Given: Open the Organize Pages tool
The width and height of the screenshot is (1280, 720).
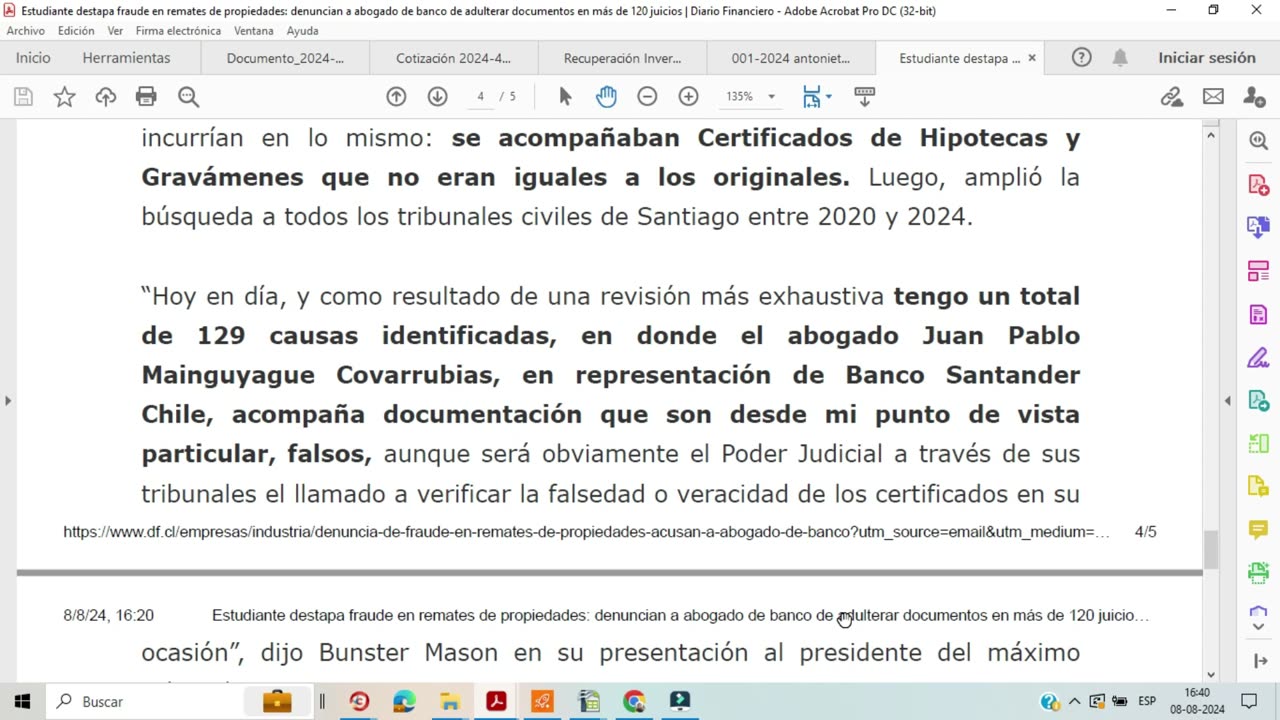Looking at the screenshot, I should click(1258, 271).
